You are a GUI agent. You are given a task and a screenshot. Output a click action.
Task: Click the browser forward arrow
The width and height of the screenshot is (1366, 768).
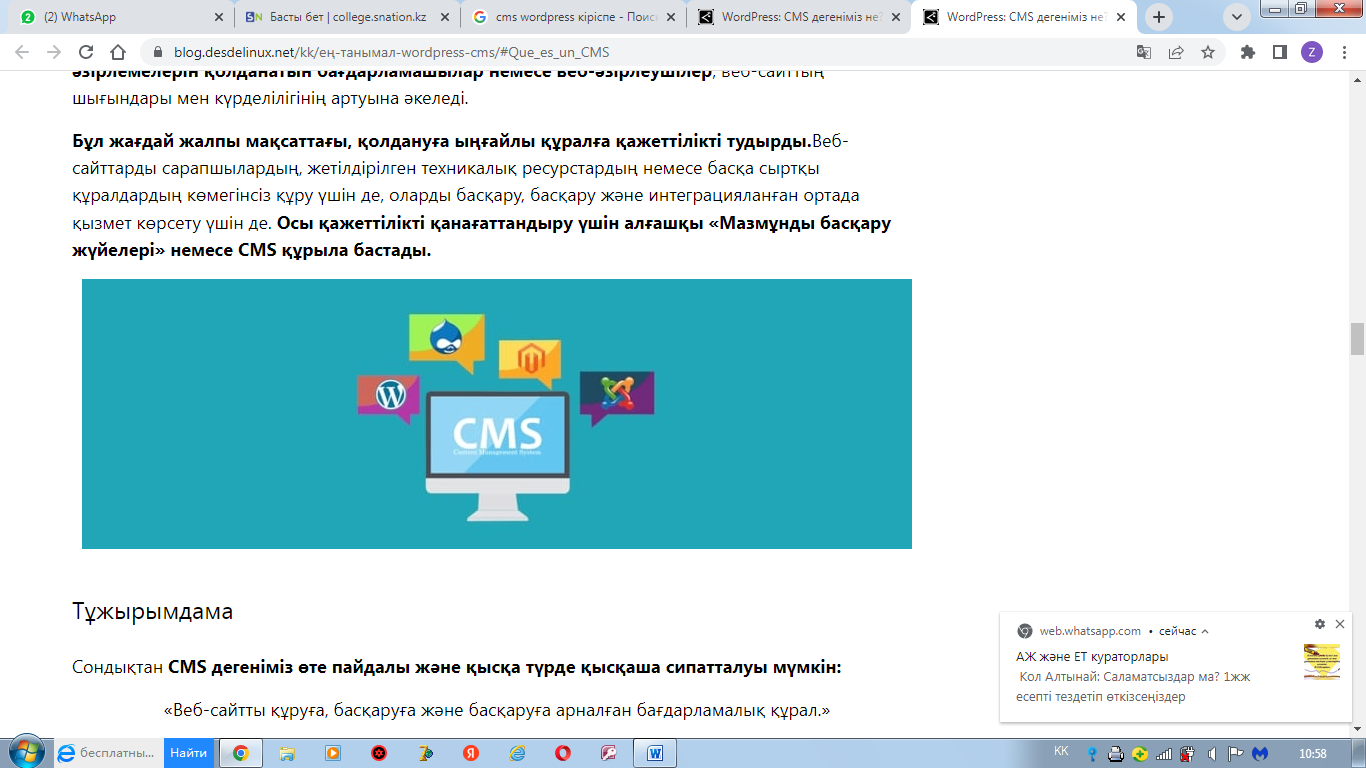tap(54, 53)
